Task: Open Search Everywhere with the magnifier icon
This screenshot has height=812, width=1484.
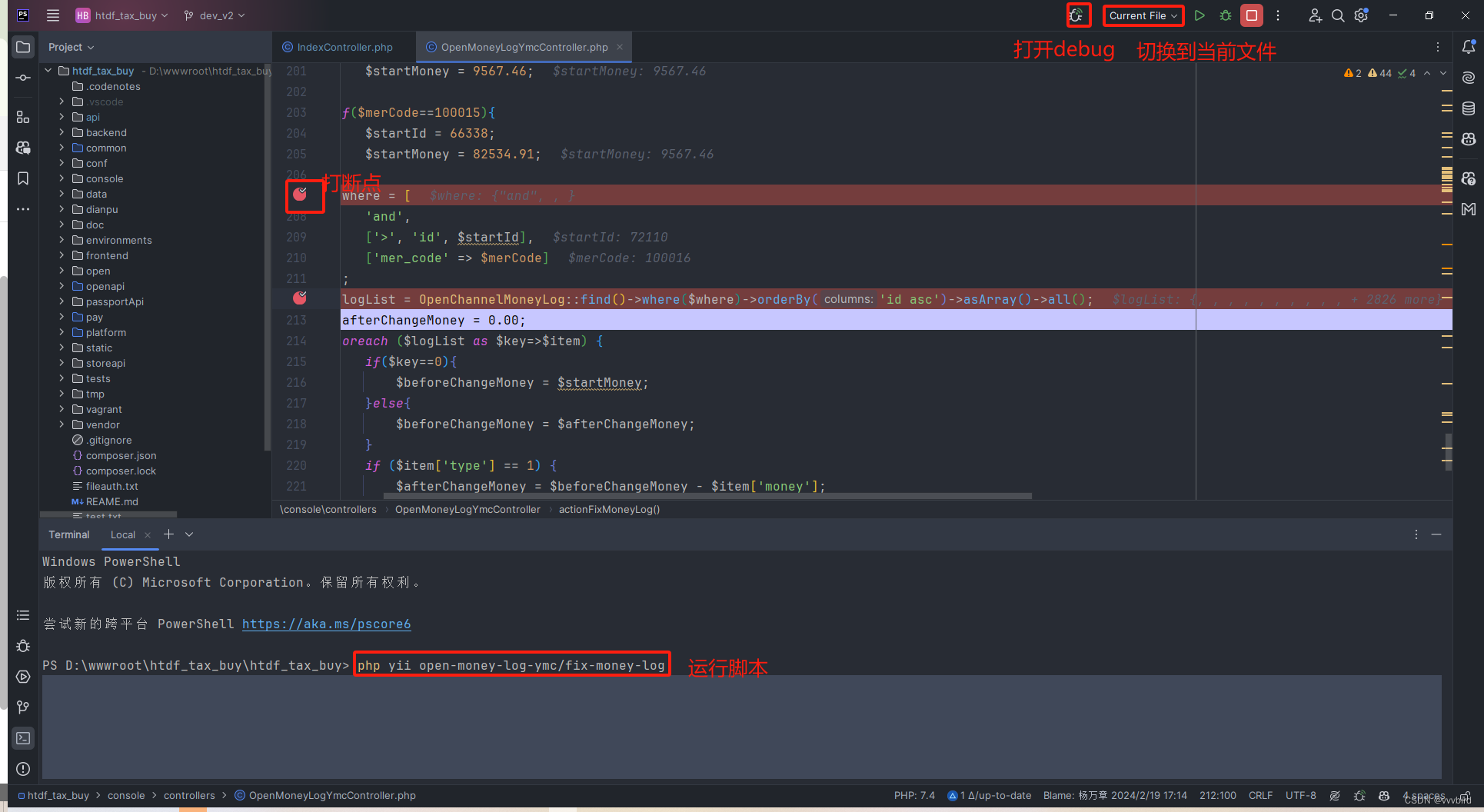Action: pyautogui.click(x=1338, y=15)
